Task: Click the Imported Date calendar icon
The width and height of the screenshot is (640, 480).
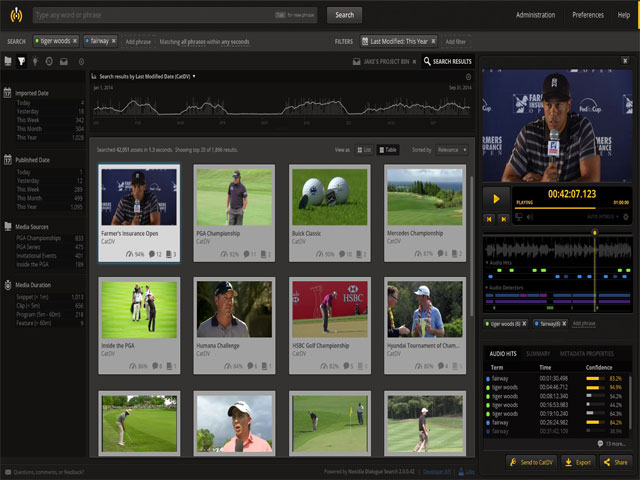Action: [x=7, y=93]
